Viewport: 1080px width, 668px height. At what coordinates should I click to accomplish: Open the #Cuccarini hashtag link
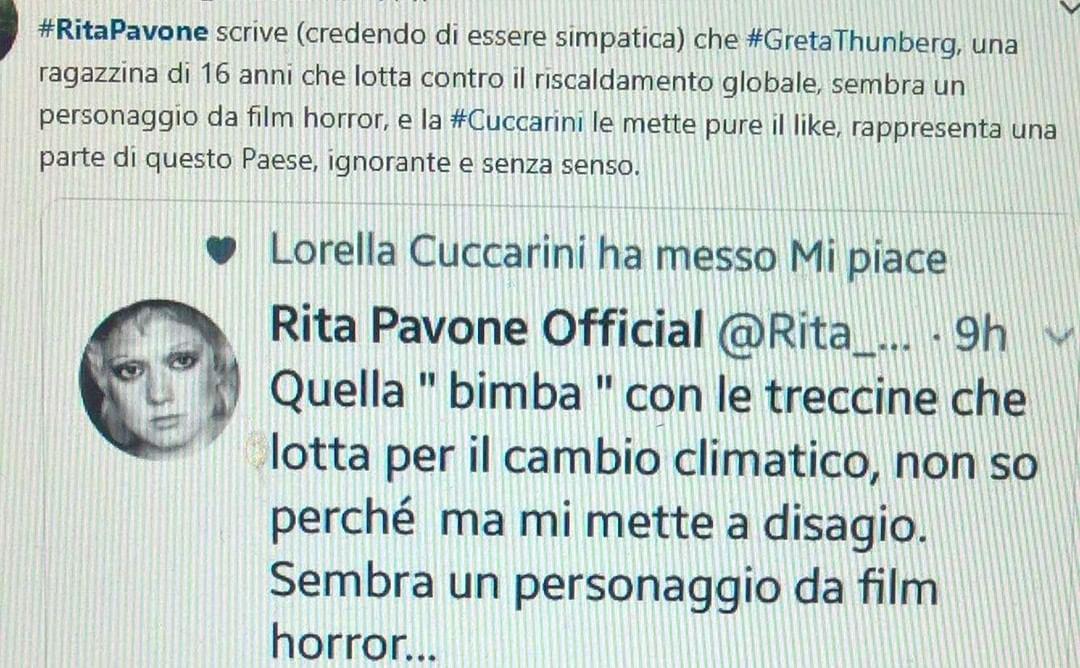pos(517,122)
